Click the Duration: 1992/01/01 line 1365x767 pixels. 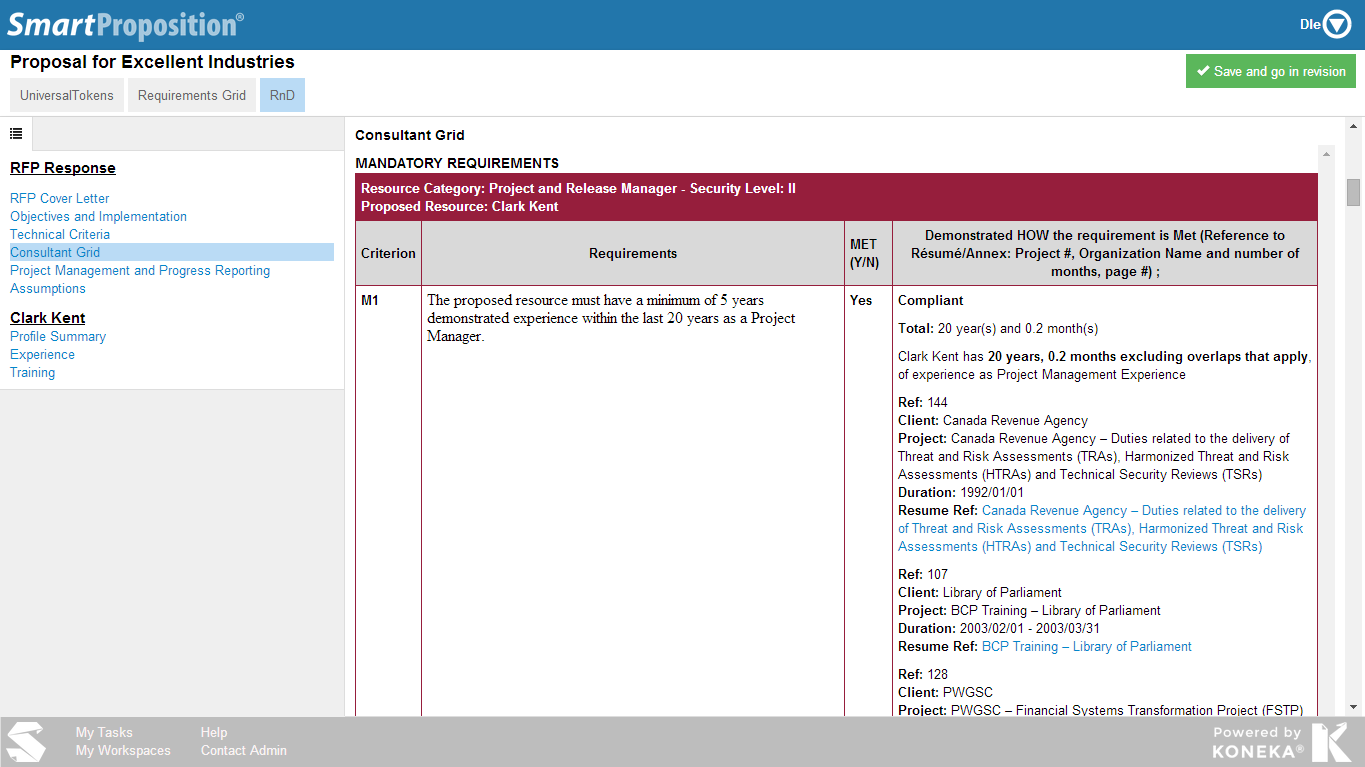(961, 493)
